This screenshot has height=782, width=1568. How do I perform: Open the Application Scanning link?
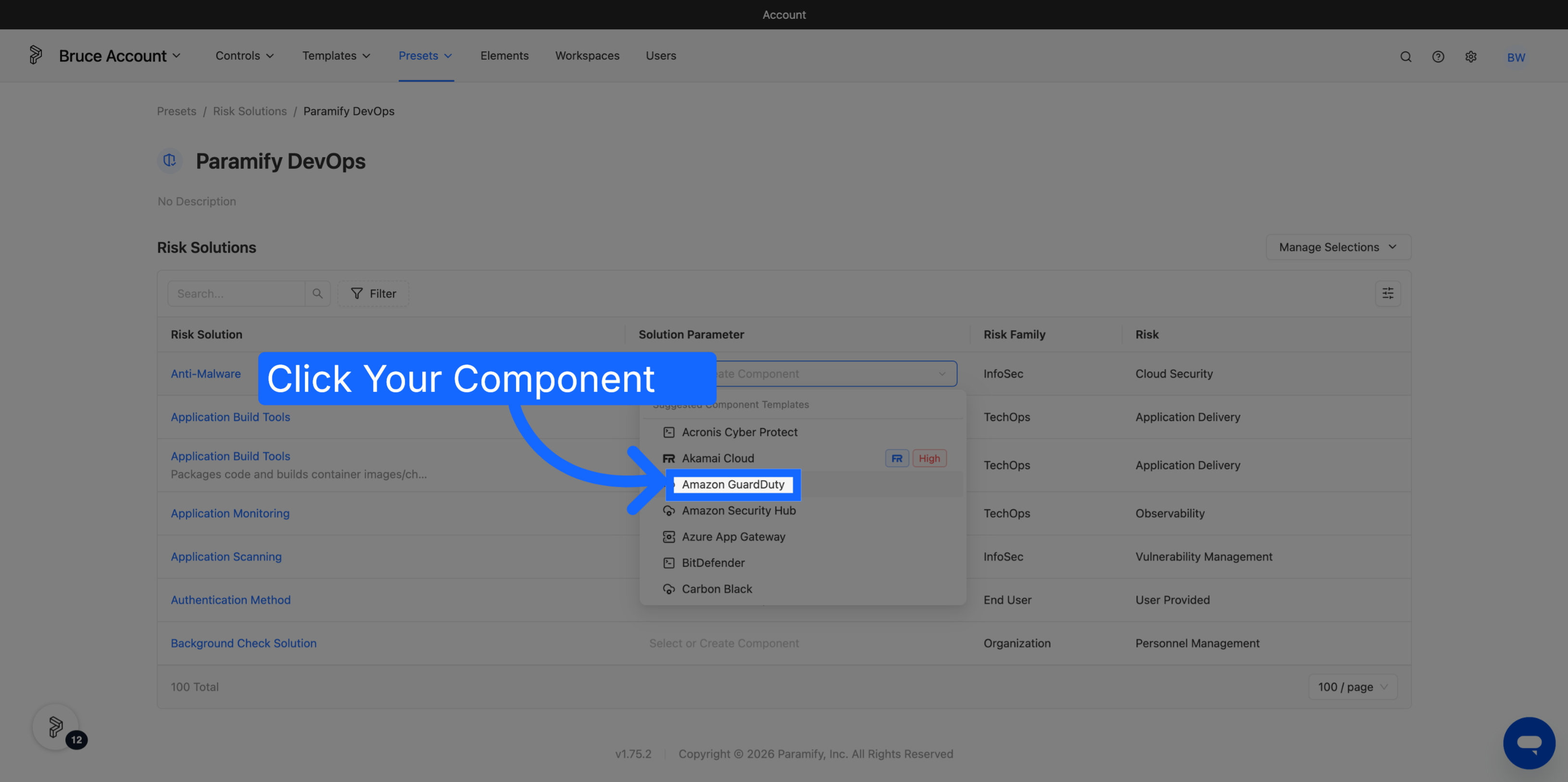pyautogui.click(x=226, y=556)
